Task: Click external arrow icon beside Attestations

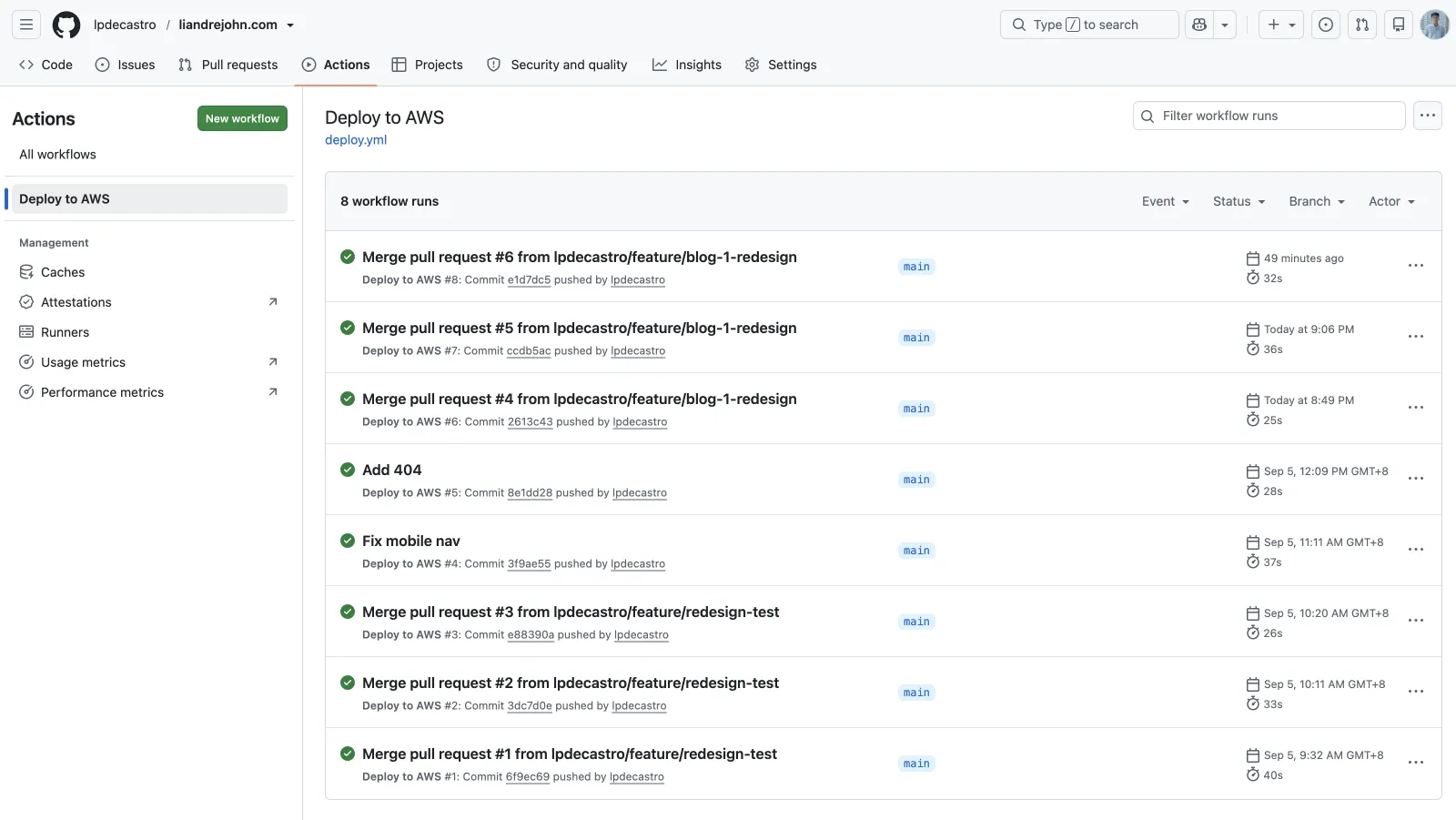Action: tap(273, 302)
